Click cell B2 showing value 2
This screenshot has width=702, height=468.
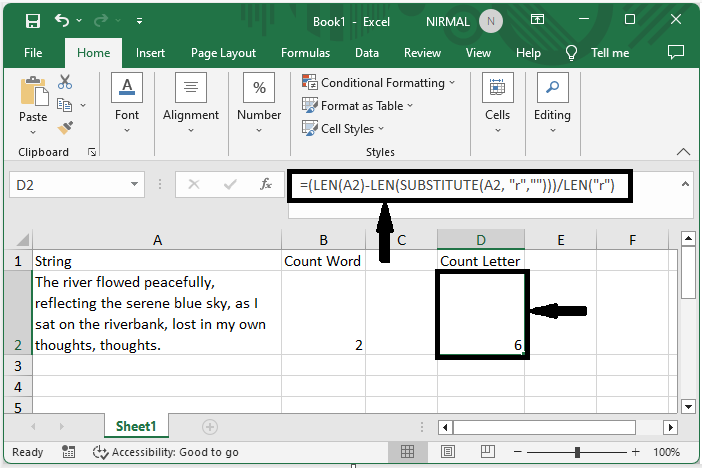(x=323, y=313)
